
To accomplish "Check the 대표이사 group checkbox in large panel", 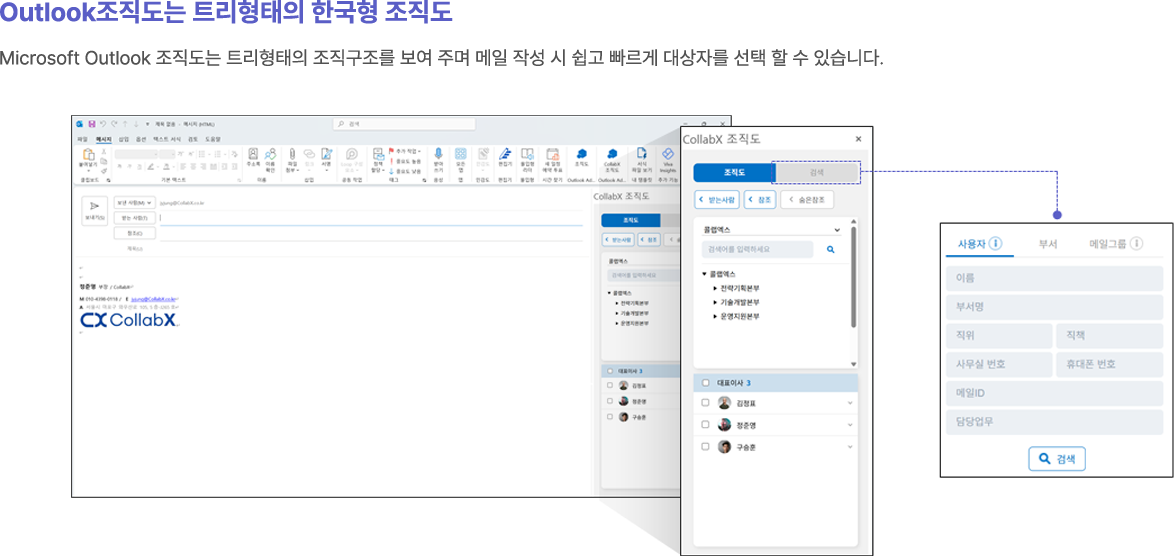I will pos(705,383).
